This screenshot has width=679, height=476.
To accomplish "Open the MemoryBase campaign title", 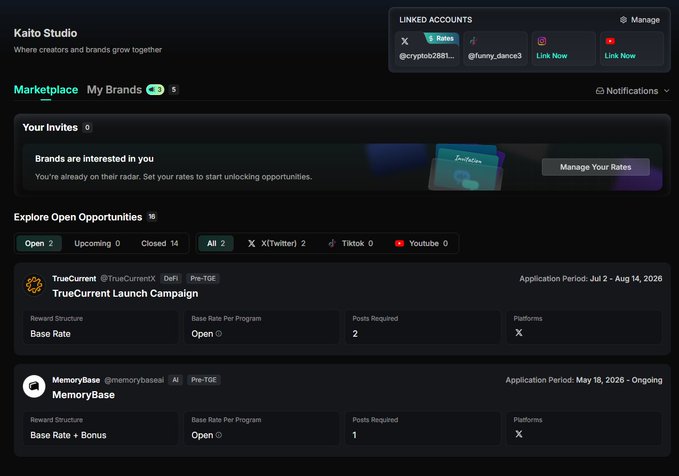I will coord(84,395).
